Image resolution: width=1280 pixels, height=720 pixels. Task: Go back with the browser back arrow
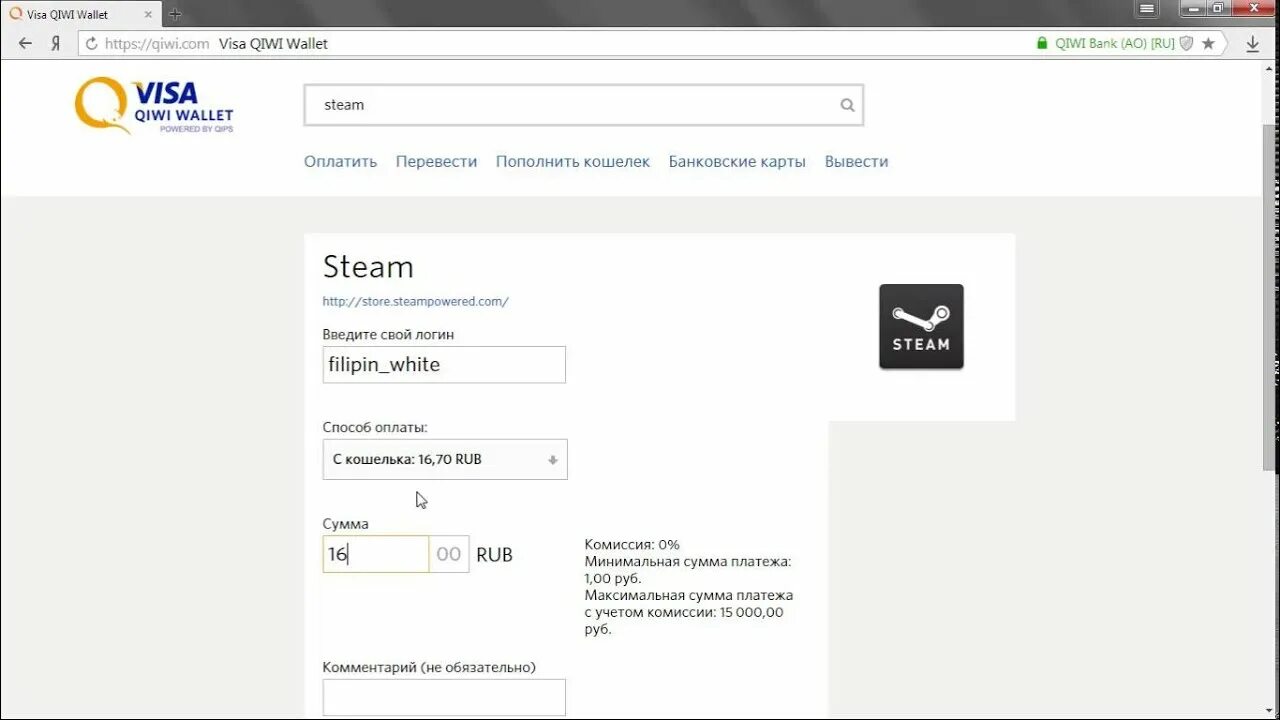[25, 43]
